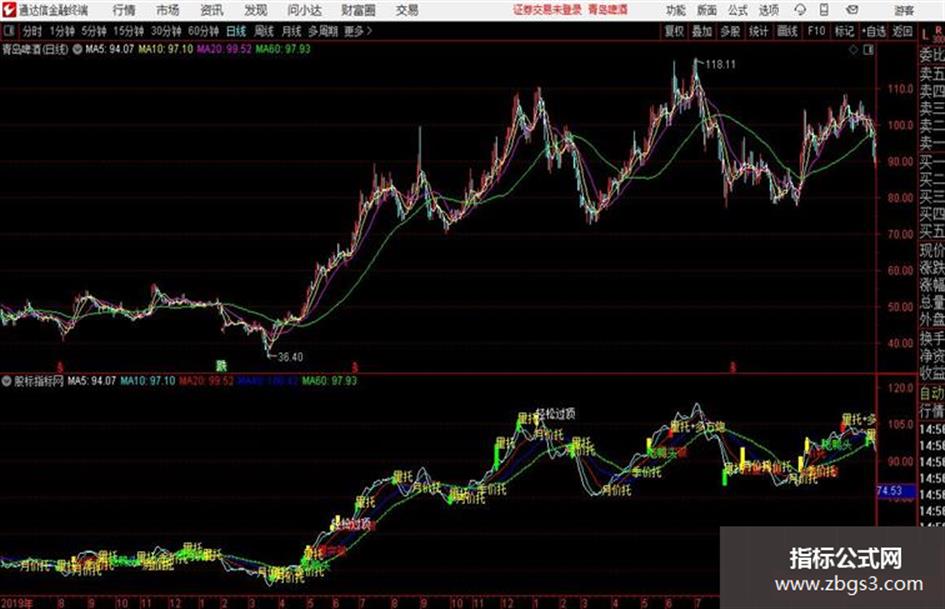The height and width of the screenshot is (609, 945).
Task: Switch to 60分钟 period
Action: pyautogui.click(x=203, y=31)
